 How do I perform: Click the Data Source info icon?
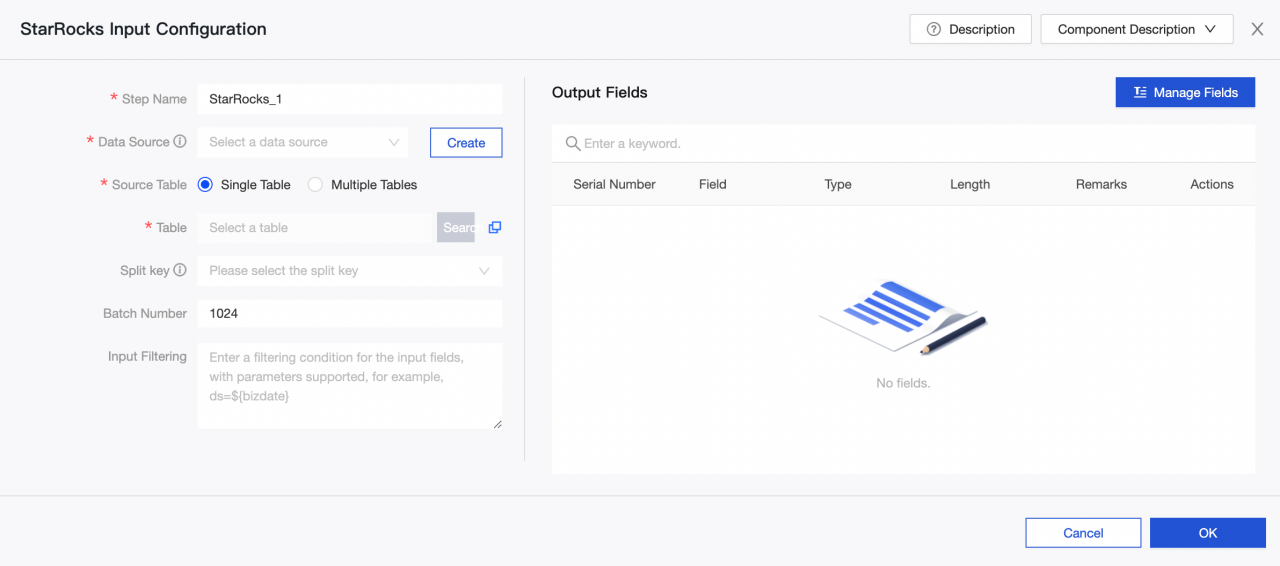pyautogui.click(x=180, y=142)
